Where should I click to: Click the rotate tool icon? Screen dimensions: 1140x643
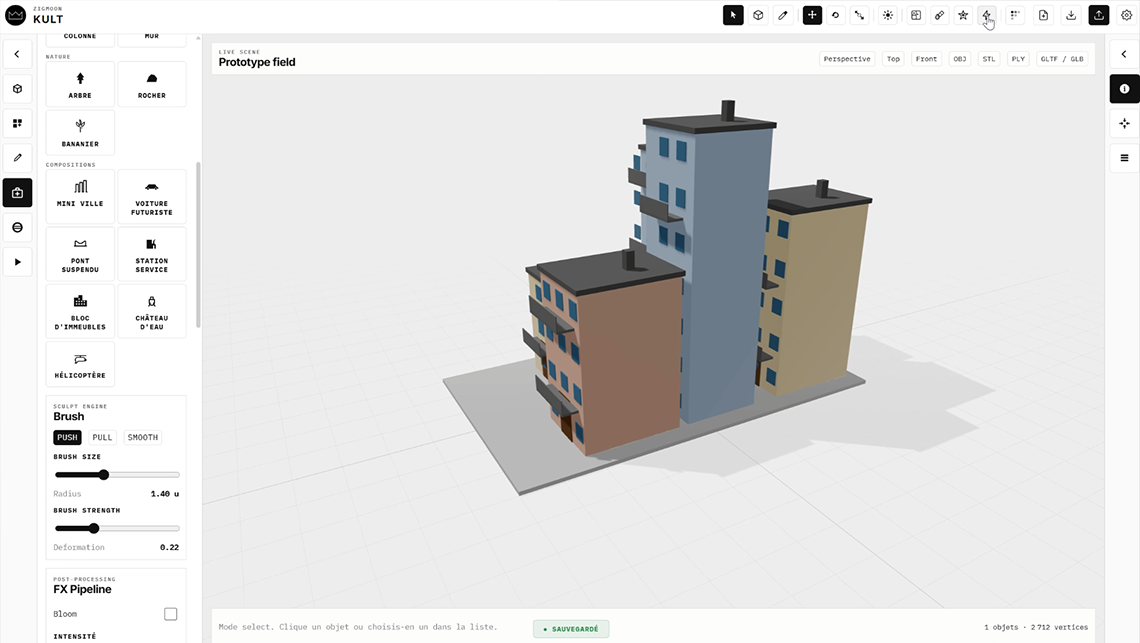[x=836, y=15]
